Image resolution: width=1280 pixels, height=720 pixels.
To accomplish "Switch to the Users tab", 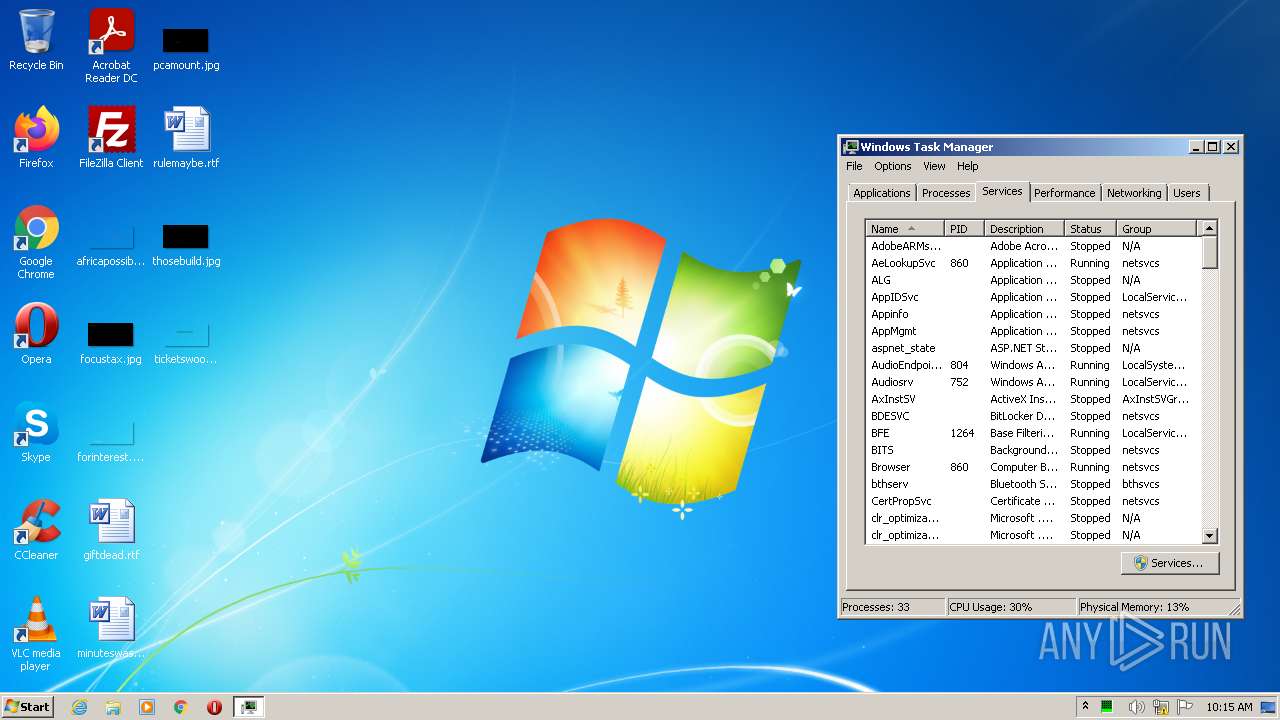I will click(1187, 193).
